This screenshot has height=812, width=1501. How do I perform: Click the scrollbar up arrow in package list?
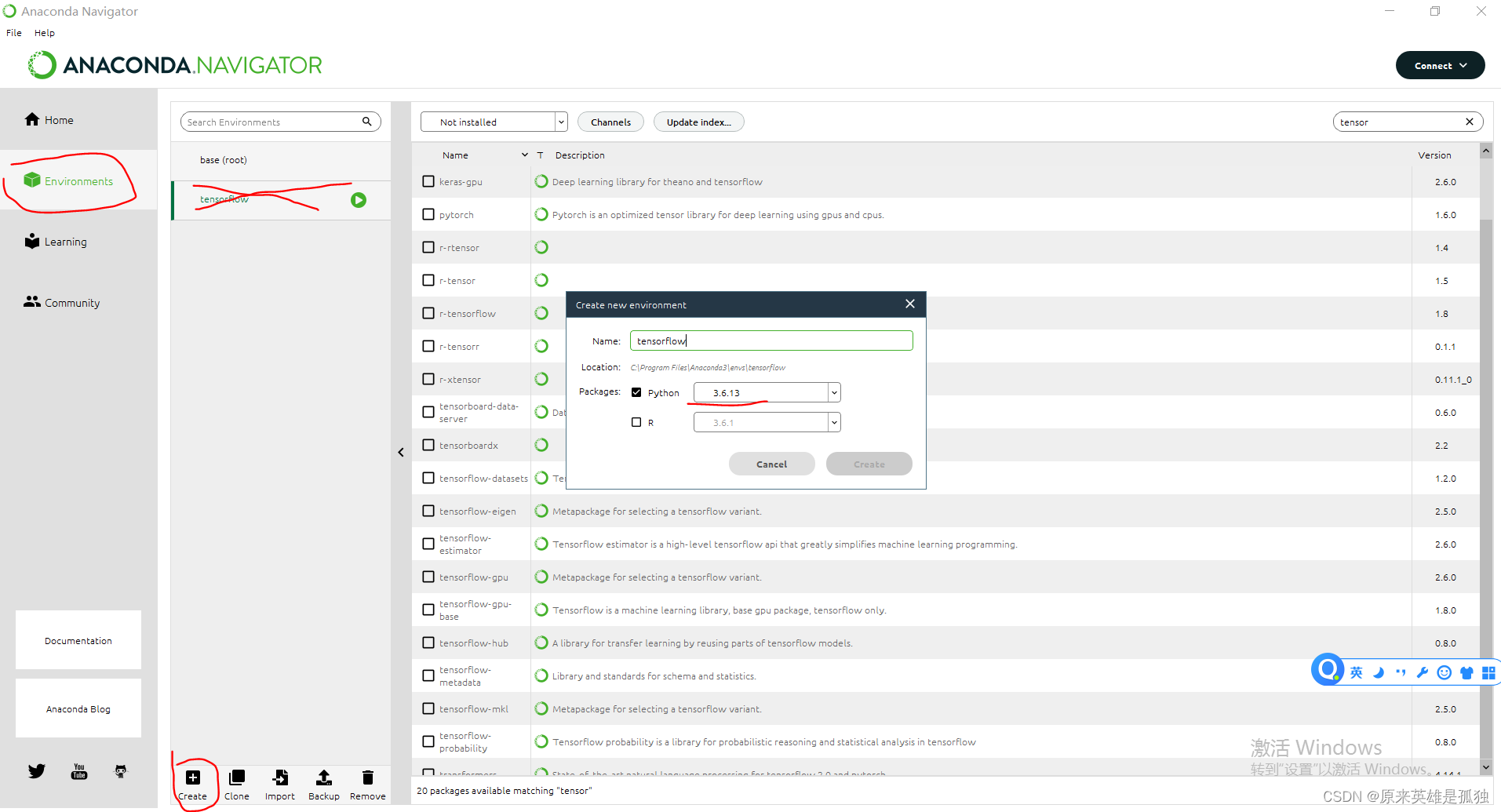click(x=1486, y=151)
